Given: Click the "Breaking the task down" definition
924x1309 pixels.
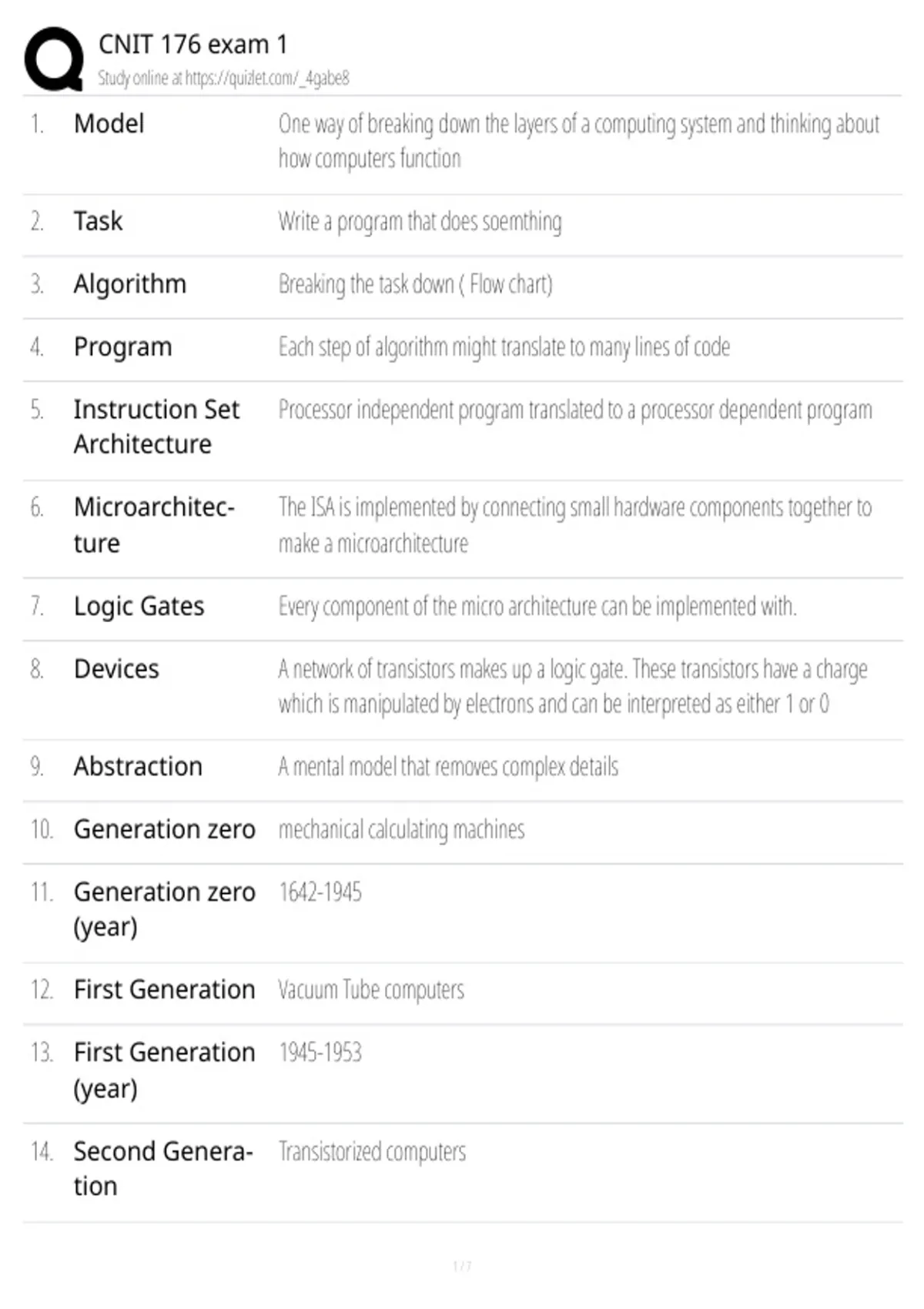Looking at the screenshot, I should tap(415, 284).
